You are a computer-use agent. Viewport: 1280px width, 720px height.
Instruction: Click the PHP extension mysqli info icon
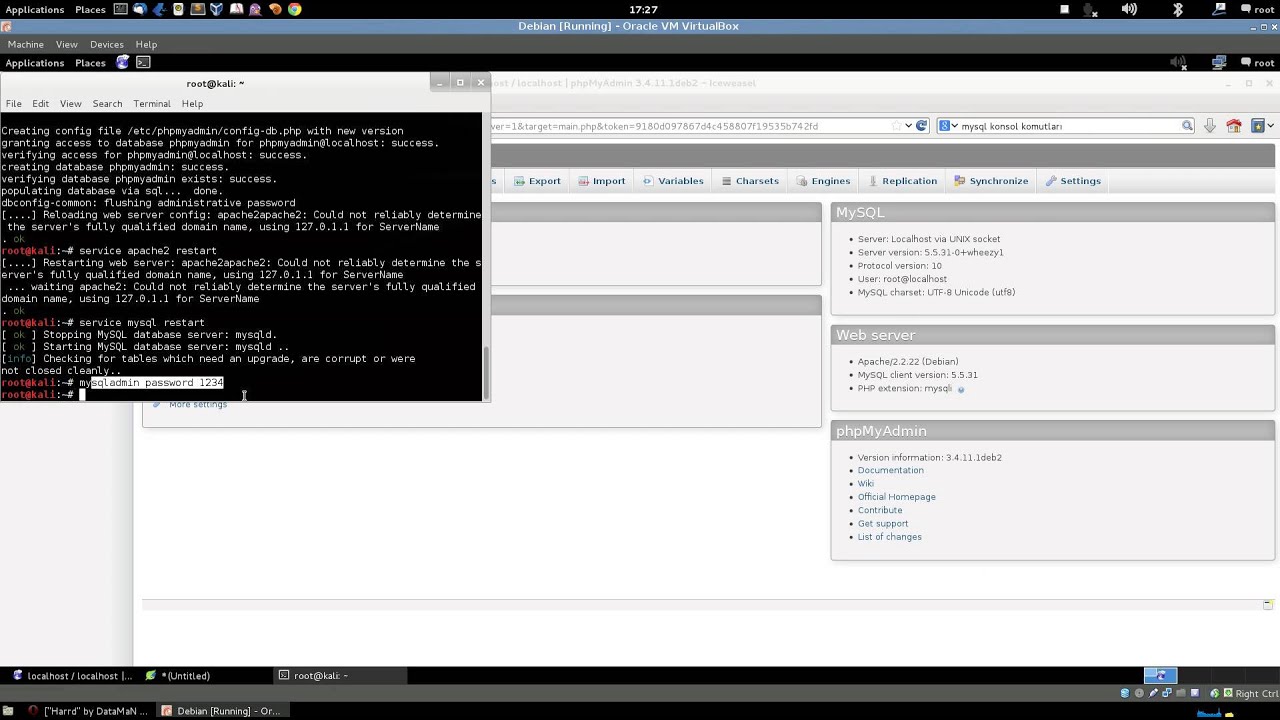tap(961, 389)
